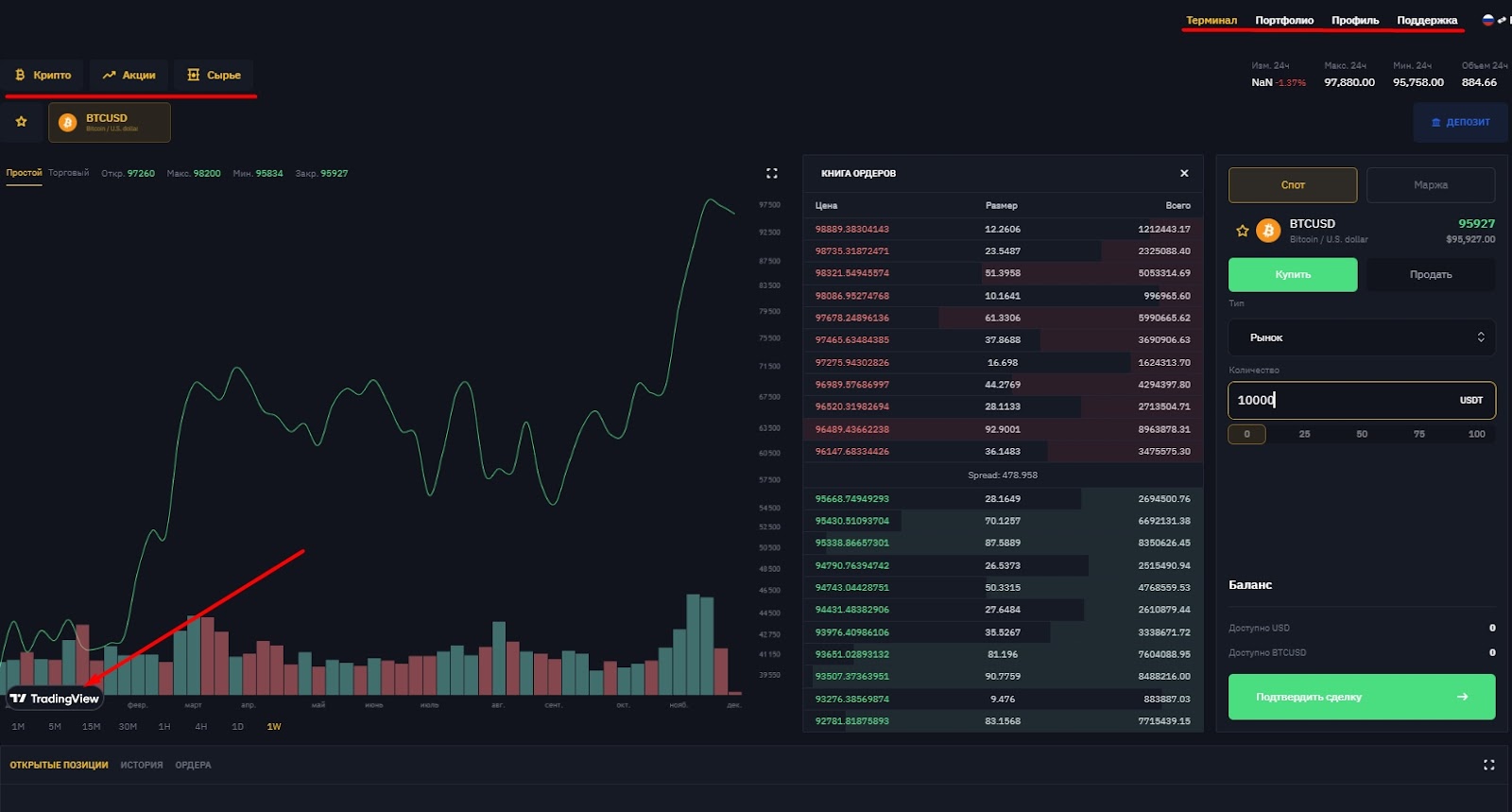
Task: Switch chart to Торговый mode
Action: (68, 173)
